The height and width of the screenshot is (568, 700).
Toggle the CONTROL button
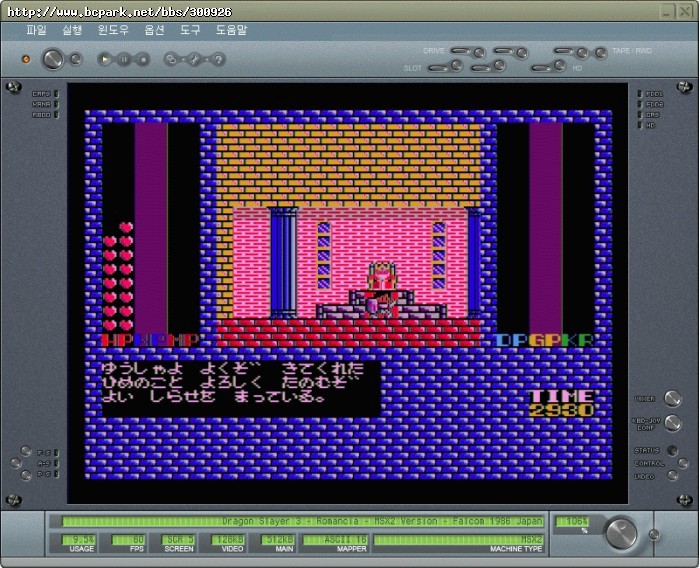pos(683,463)
